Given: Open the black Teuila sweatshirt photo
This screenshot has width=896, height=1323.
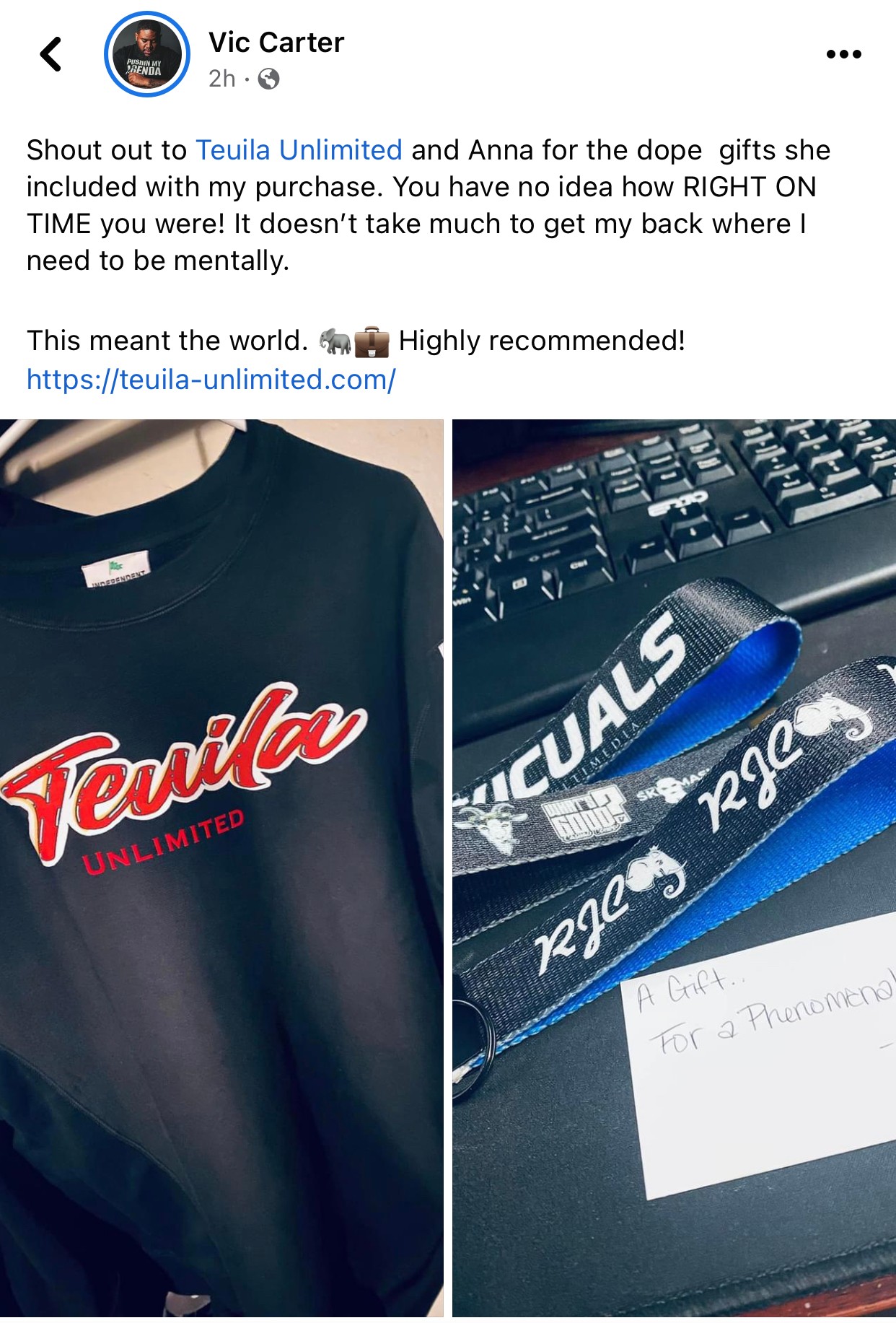Looking at the screenshot, I should pyautogui.click(x=221, y=868).
